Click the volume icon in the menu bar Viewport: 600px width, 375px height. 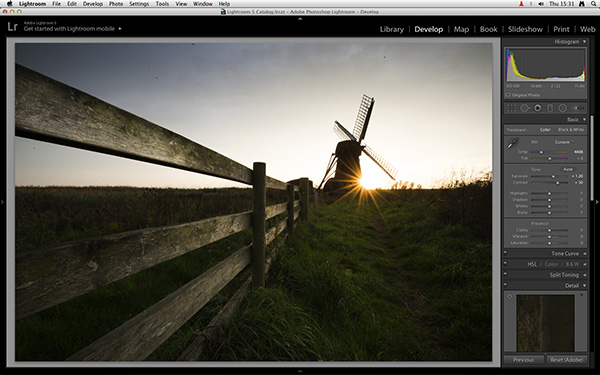click(541, 4)
